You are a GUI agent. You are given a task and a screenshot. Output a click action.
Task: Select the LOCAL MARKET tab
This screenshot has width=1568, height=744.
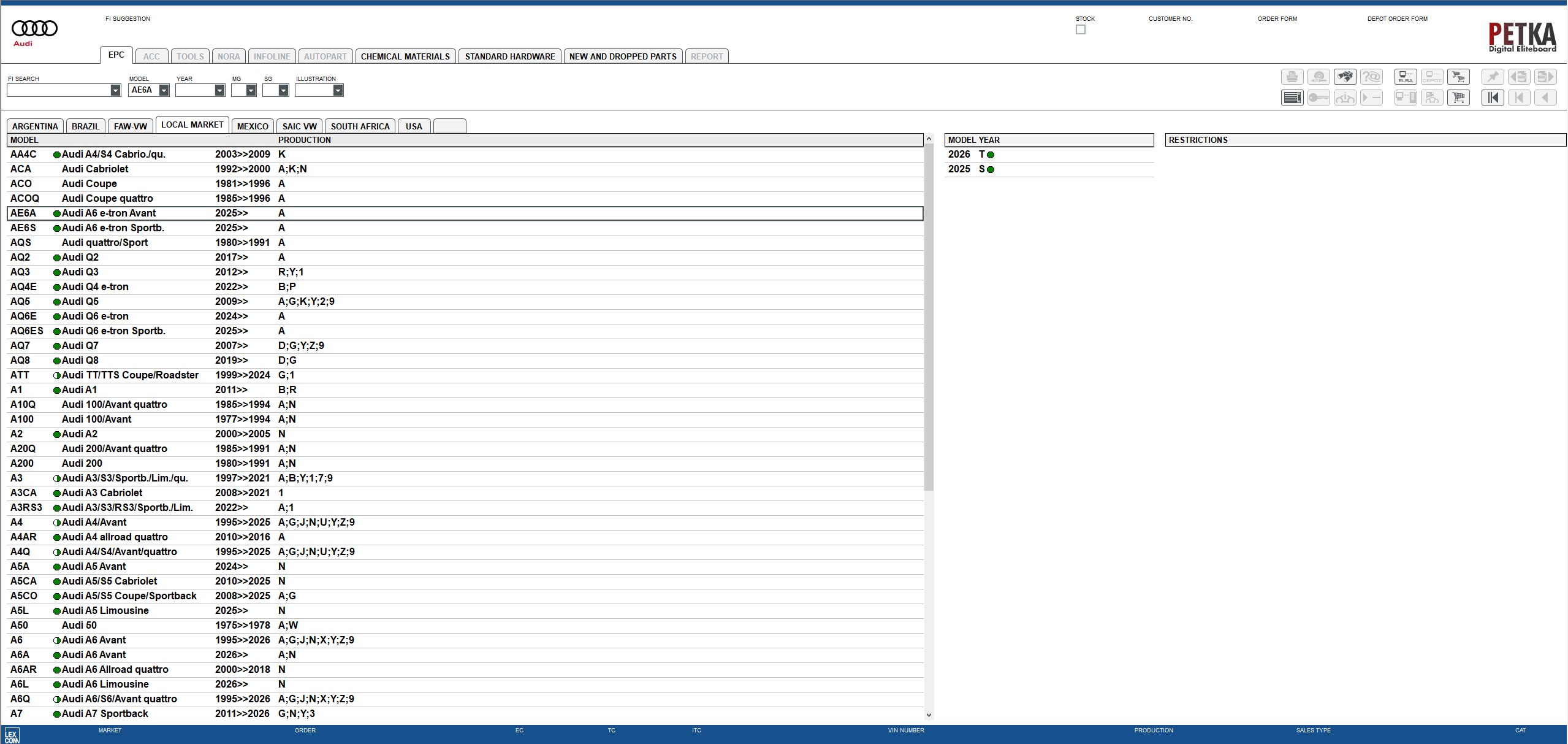(192, 125)
